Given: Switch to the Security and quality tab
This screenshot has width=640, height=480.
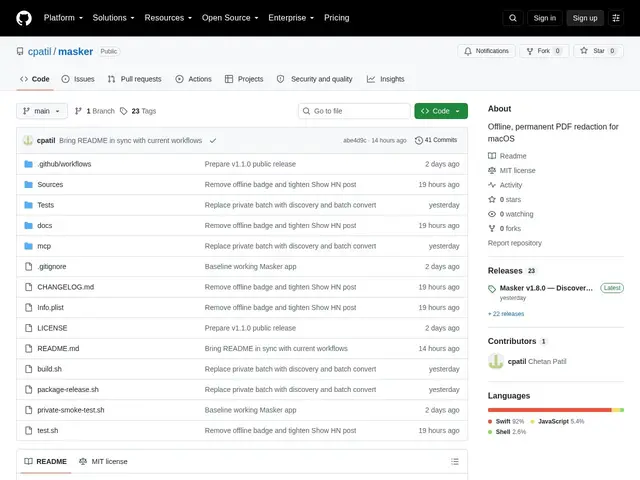Looking at the screenshot, I should (x=315, y=79).
